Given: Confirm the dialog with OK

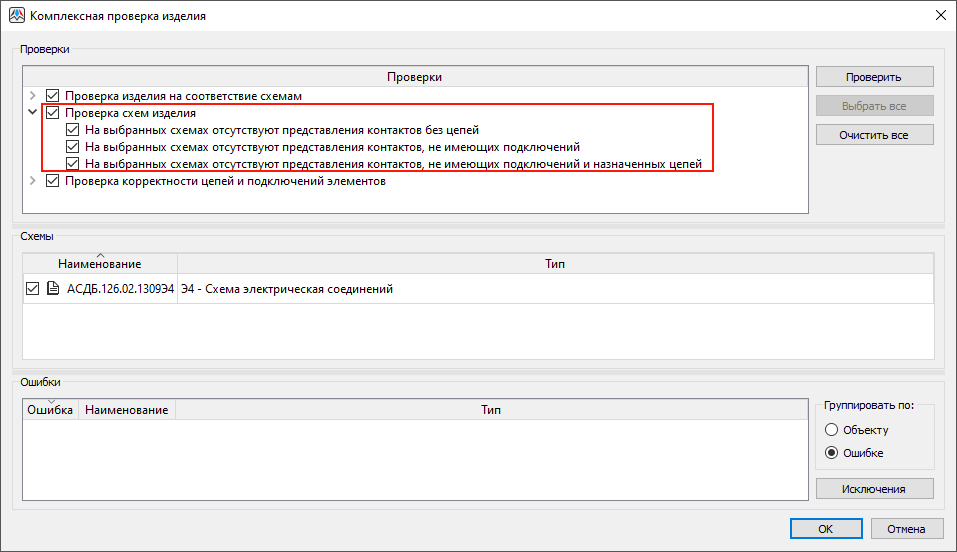Looking at the screenshot, I should pos(826,529).
